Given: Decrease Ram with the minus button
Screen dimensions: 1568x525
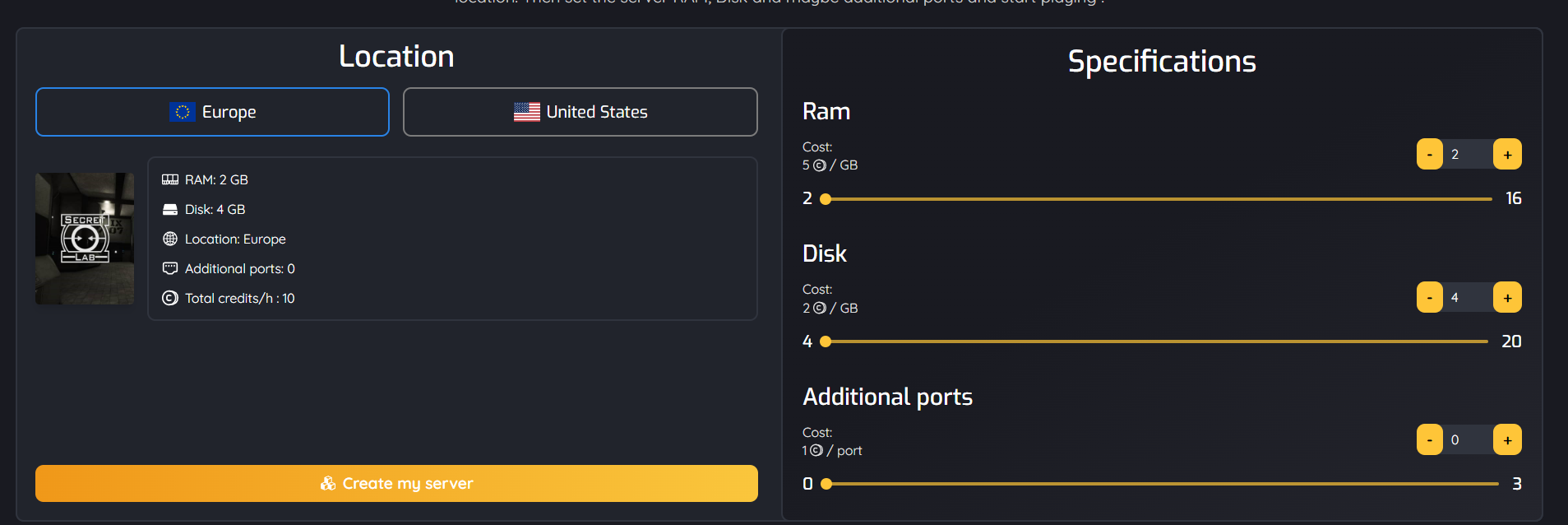Looking at the screenshot, I should pyautogui.click(x=1430, y=155).
